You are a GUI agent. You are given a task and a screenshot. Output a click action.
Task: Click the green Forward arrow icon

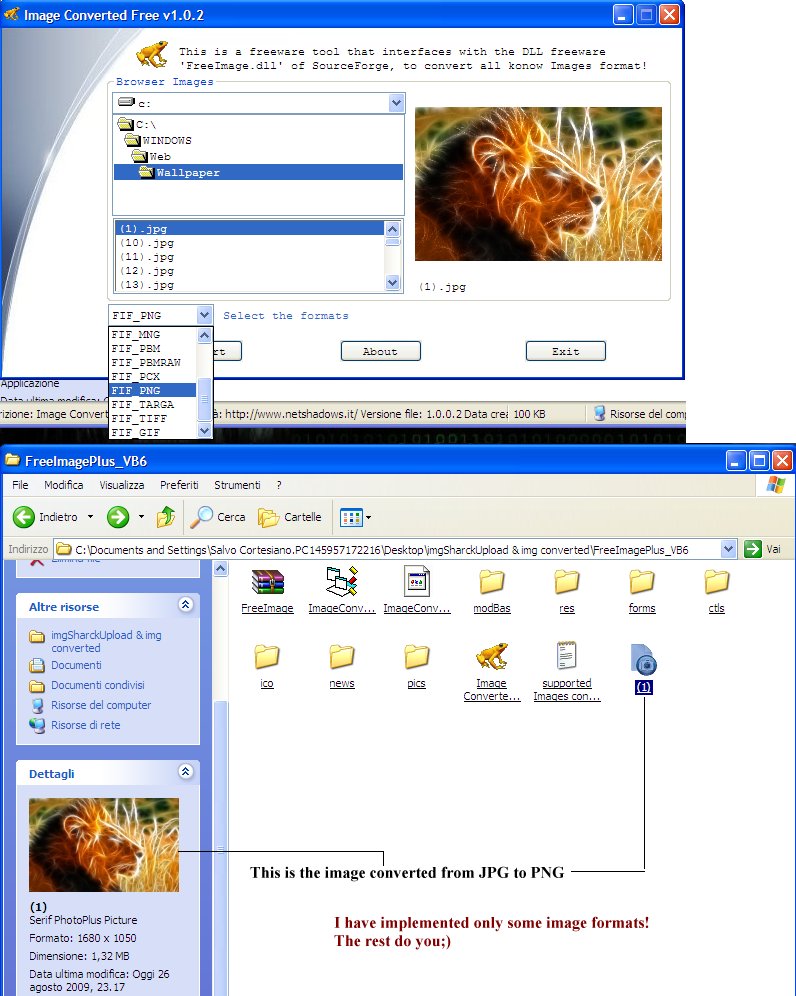[118, 517]
